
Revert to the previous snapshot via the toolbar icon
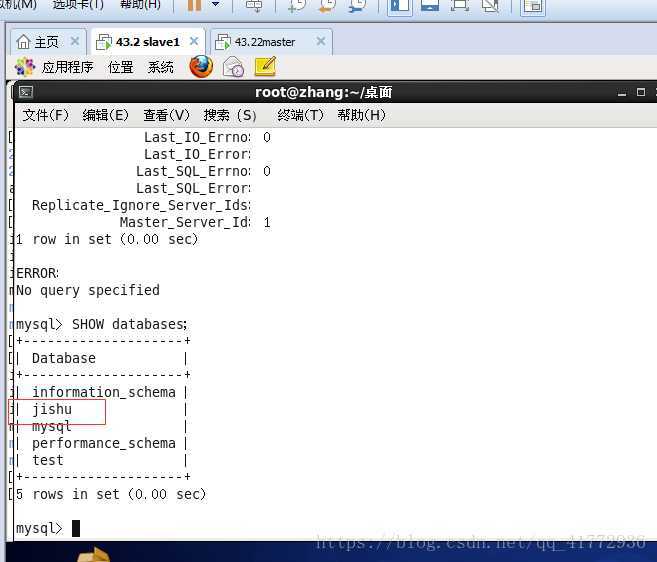point(327,5)
